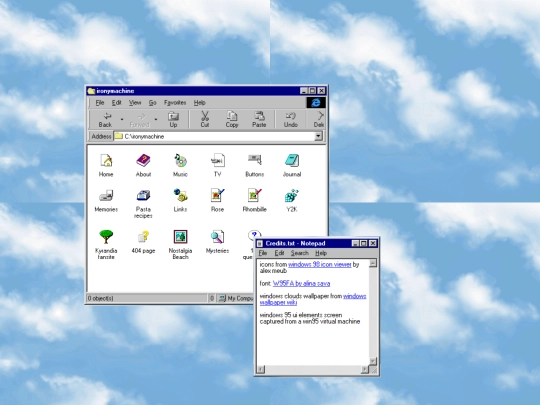Image resolution: width=540 pixels, height=405 pixels.
Task: Open the File menu in ironymachine window
Action: coord(100,103)
